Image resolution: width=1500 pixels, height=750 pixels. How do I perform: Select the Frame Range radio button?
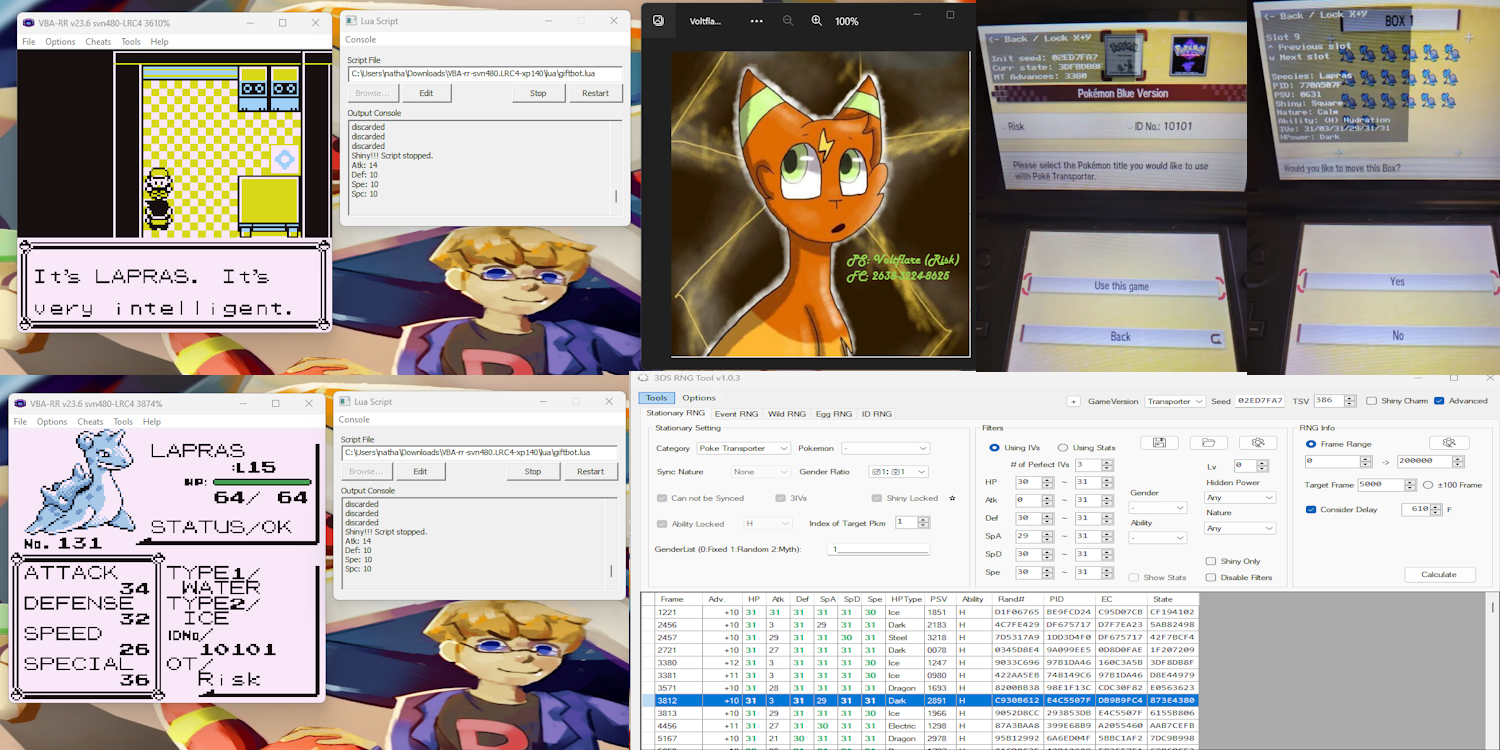[1311, 444]
